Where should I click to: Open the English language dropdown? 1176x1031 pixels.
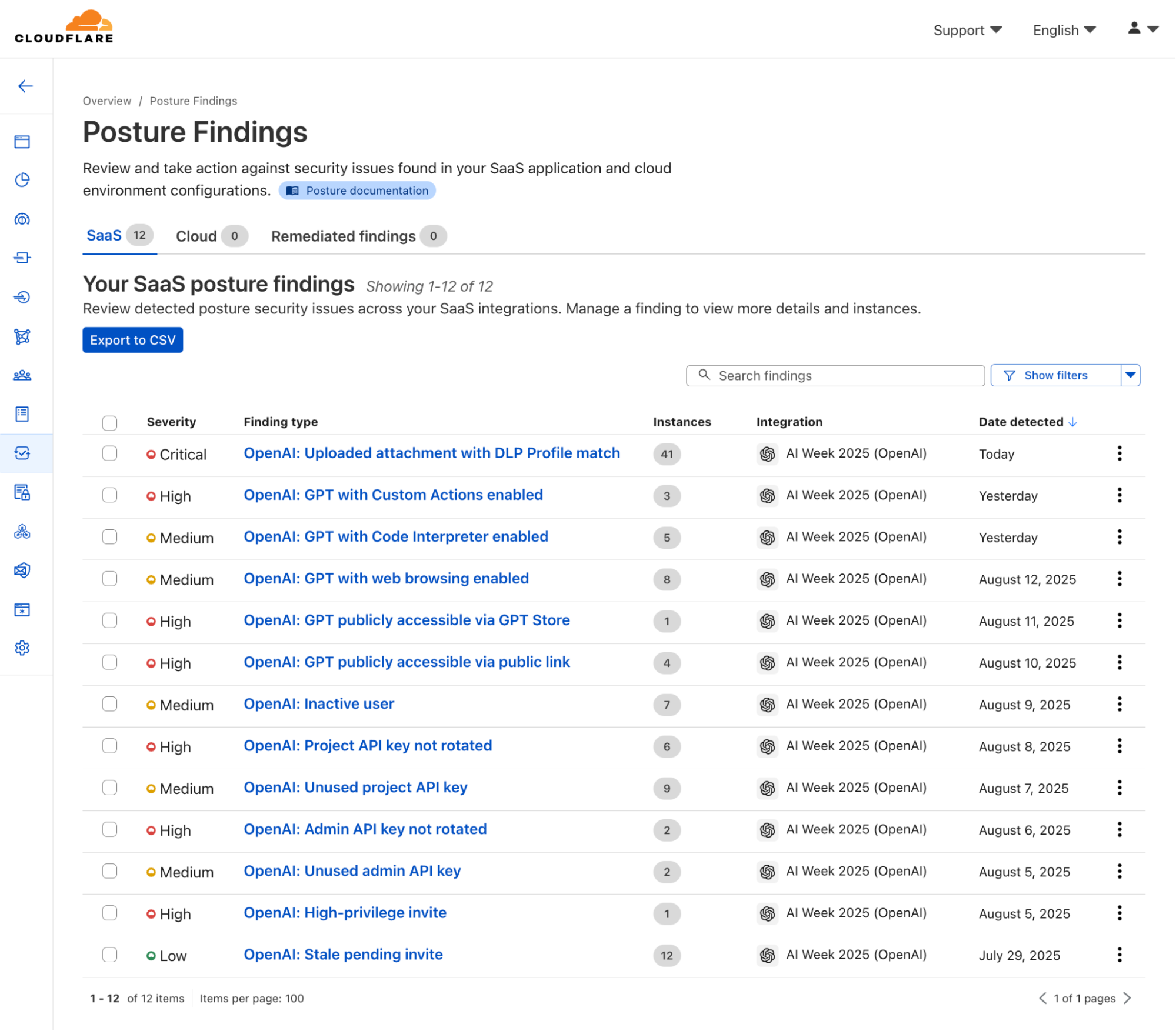click(x=1064, y=30)
